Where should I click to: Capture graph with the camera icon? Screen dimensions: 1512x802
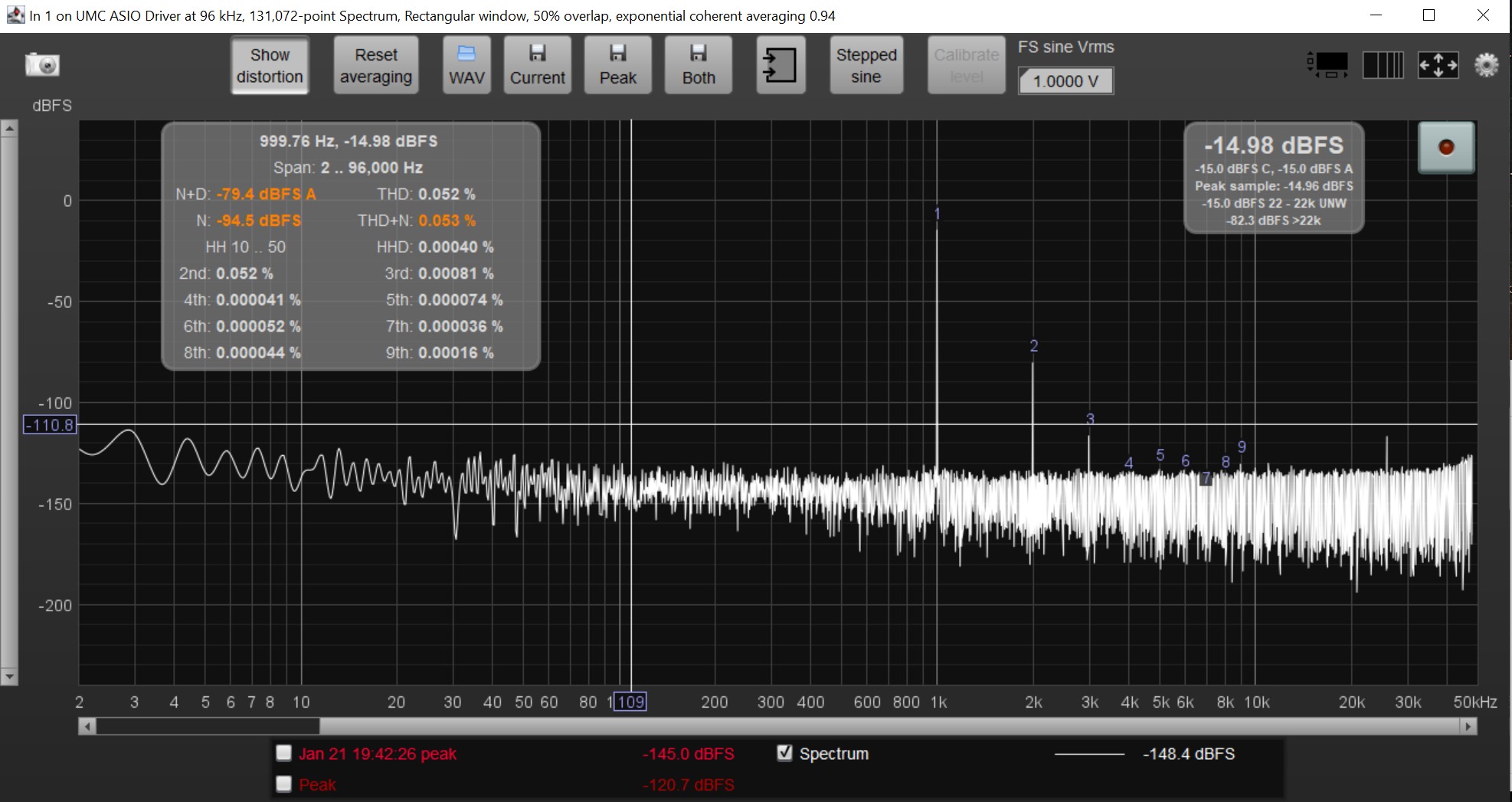point(42,65)
